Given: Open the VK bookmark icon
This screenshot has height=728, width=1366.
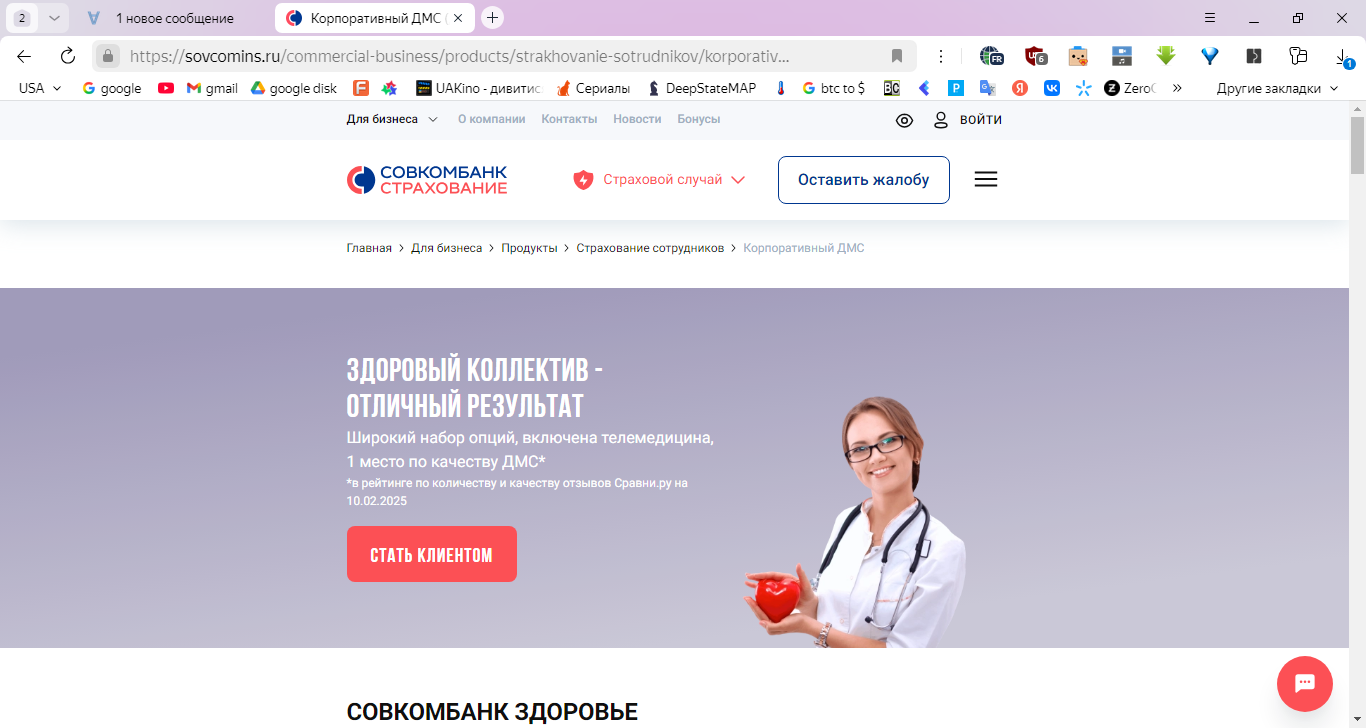Looking at the screenshot, I should (x=1052, y=88).
